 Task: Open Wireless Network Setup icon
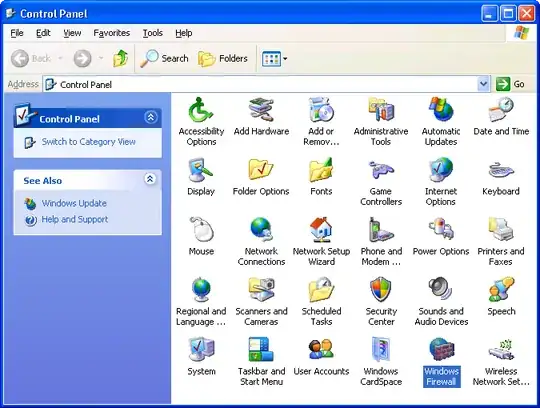coord(501,349)
